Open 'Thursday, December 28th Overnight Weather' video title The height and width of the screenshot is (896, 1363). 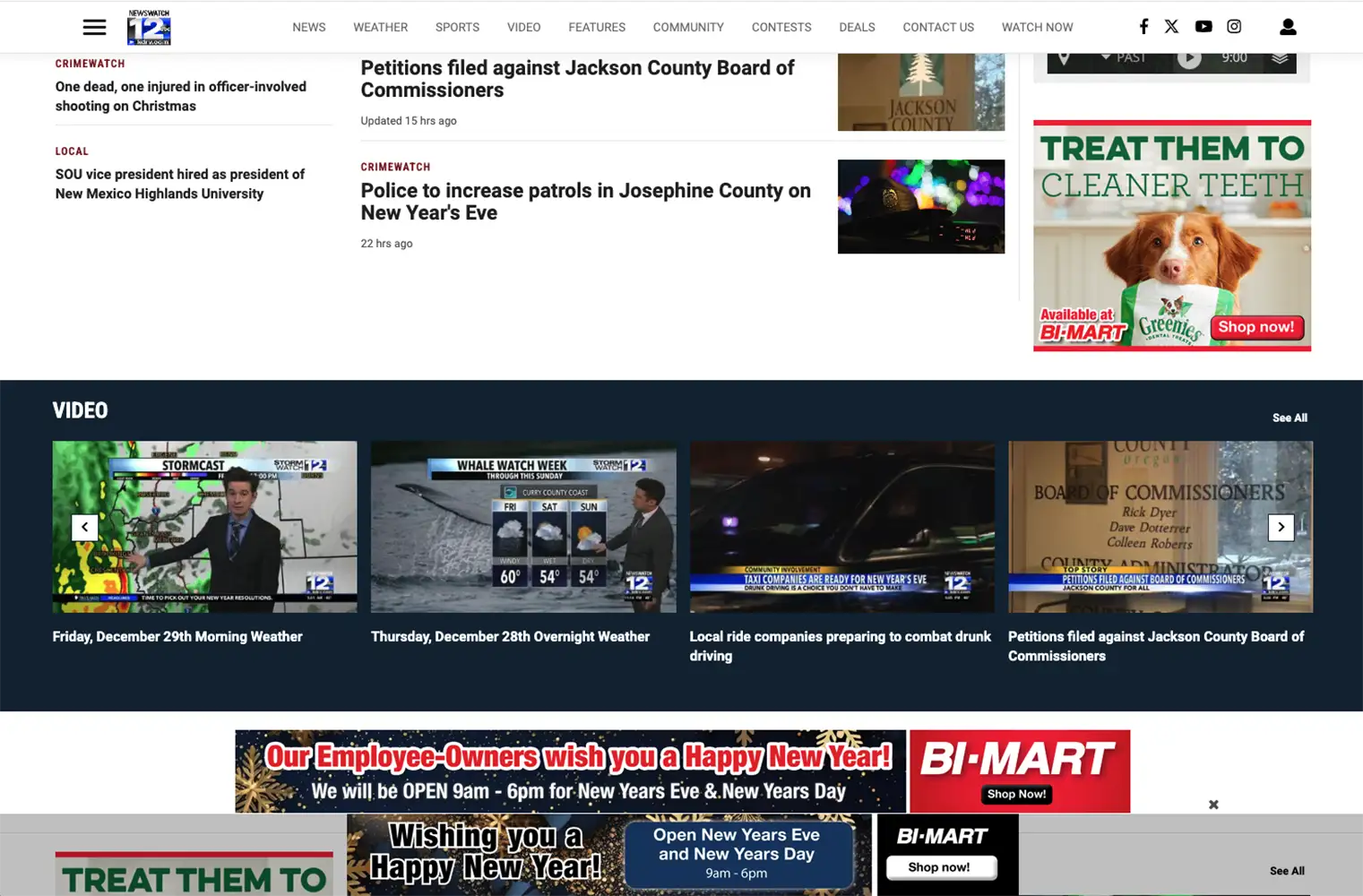[510, 636]
